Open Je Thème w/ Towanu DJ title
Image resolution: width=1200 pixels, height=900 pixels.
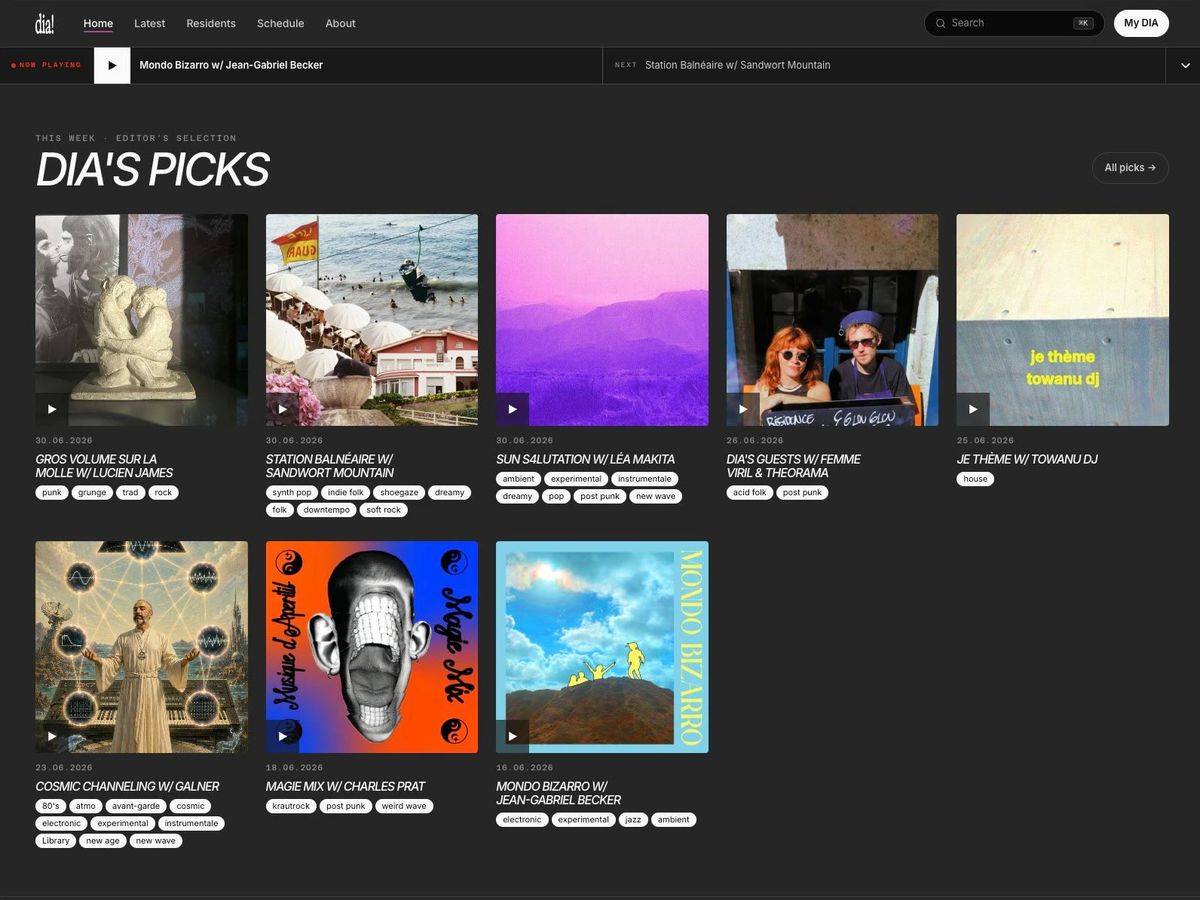pos(1027,459)
